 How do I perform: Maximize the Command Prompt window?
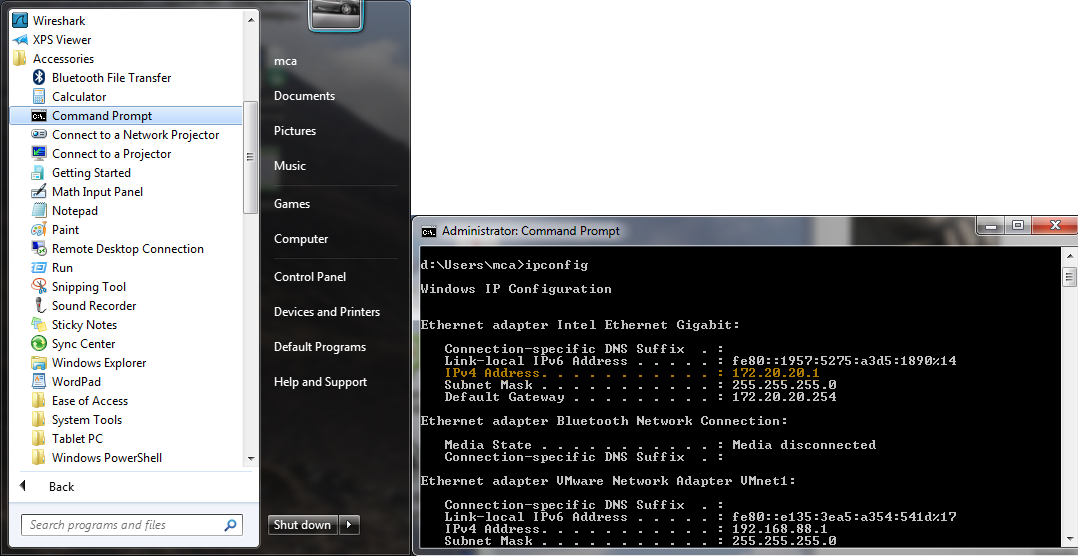coord(1018,225)
